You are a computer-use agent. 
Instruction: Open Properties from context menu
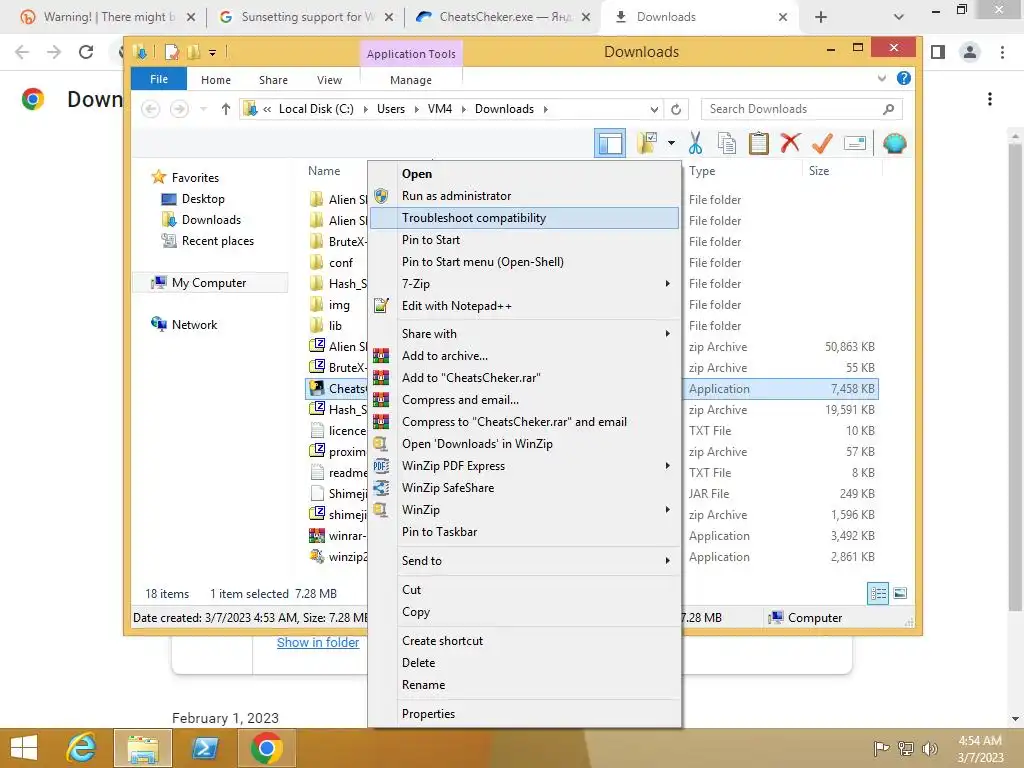click(524, 714)
